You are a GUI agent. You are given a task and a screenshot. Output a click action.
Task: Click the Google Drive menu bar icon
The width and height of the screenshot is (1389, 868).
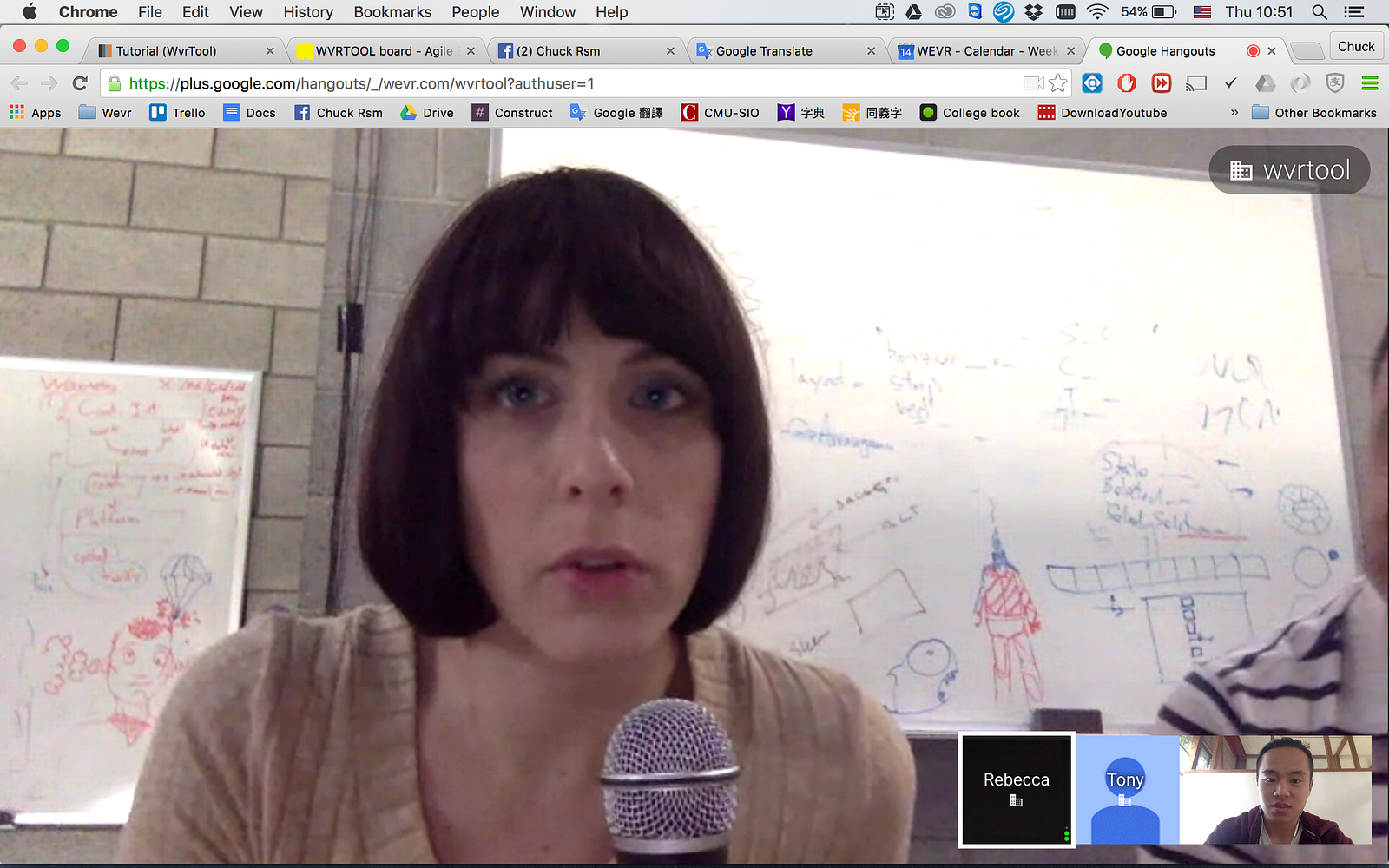click(x=913, y=12)
